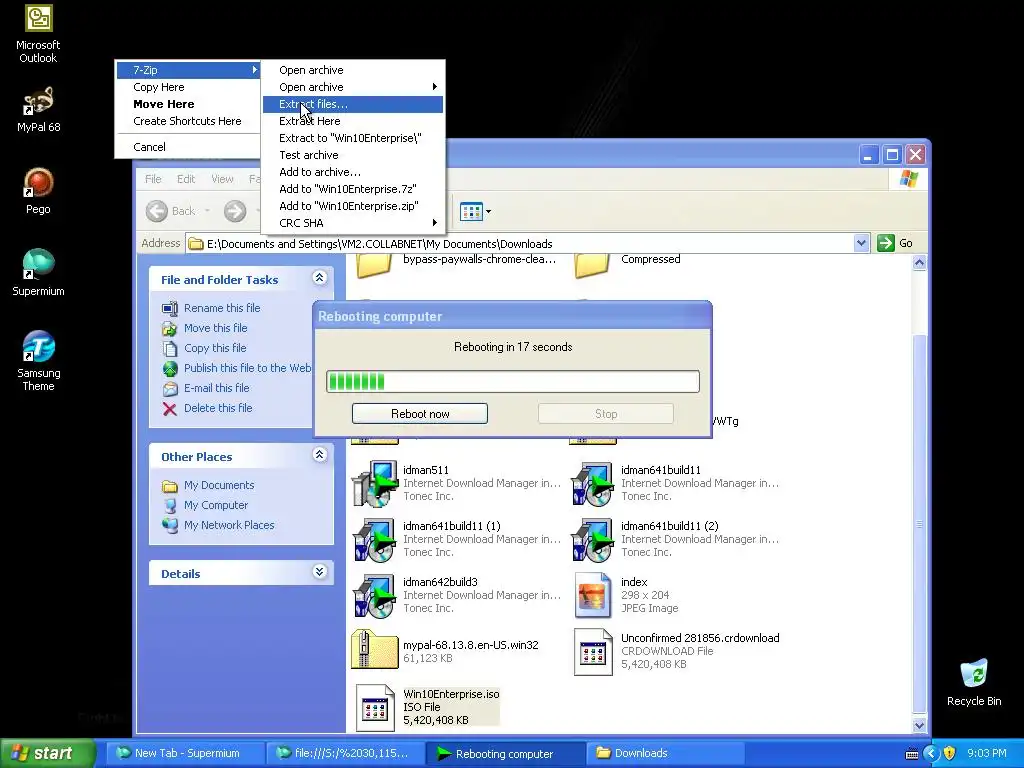Select Extract files... in 7-Zip menu
This screenshot has height=768, width=1024.
pyautogui.click(x=353, y=104)
